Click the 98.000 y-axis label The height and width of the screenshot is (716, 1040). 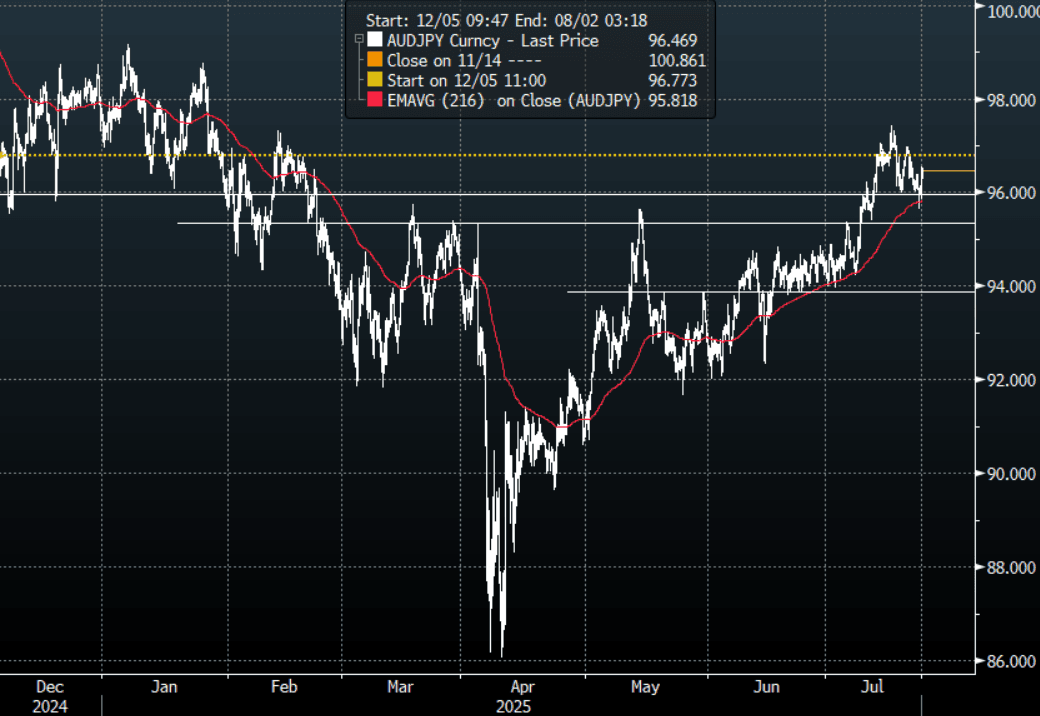point(1011,100)
